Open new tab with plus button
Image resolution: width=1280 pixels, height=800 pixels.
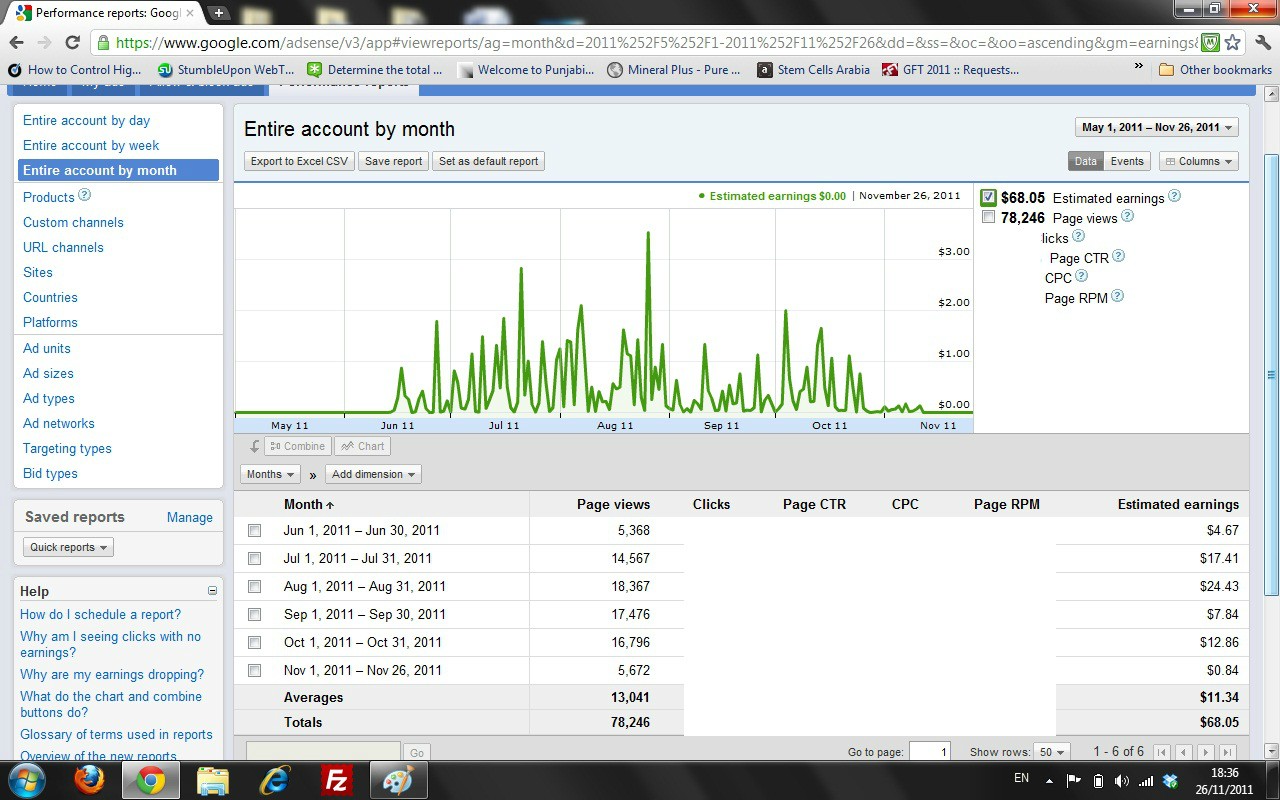point(219,13)
